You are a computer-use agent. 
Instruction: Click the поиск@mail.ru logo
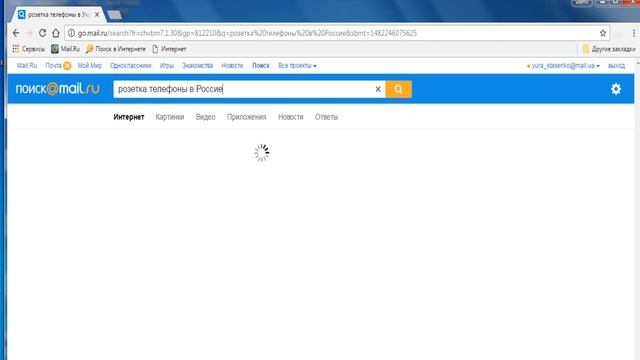(58, 89)
